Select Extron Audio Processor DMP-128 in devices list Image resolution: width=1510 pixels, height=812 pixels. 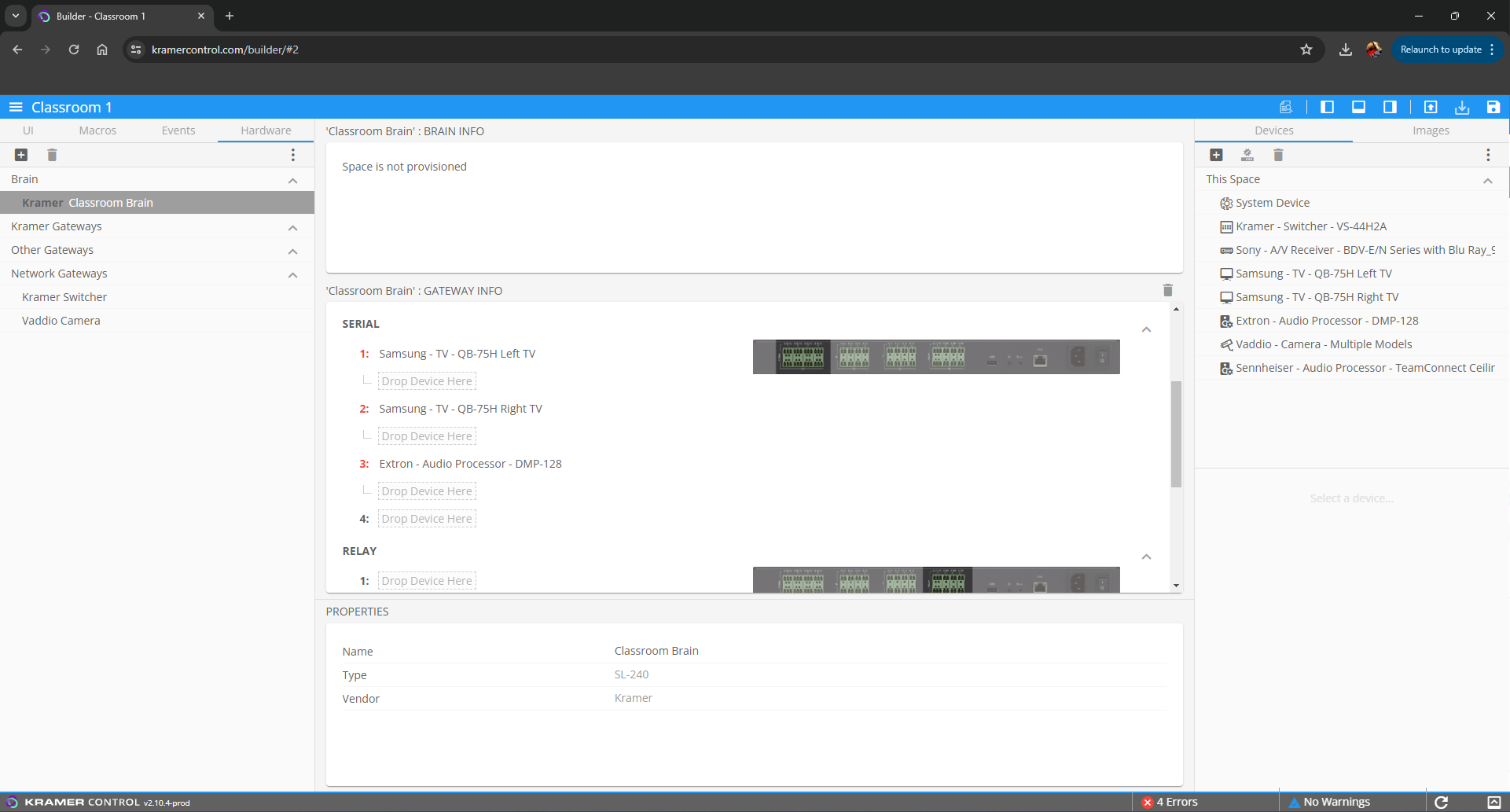click(x=1352, y=321)
